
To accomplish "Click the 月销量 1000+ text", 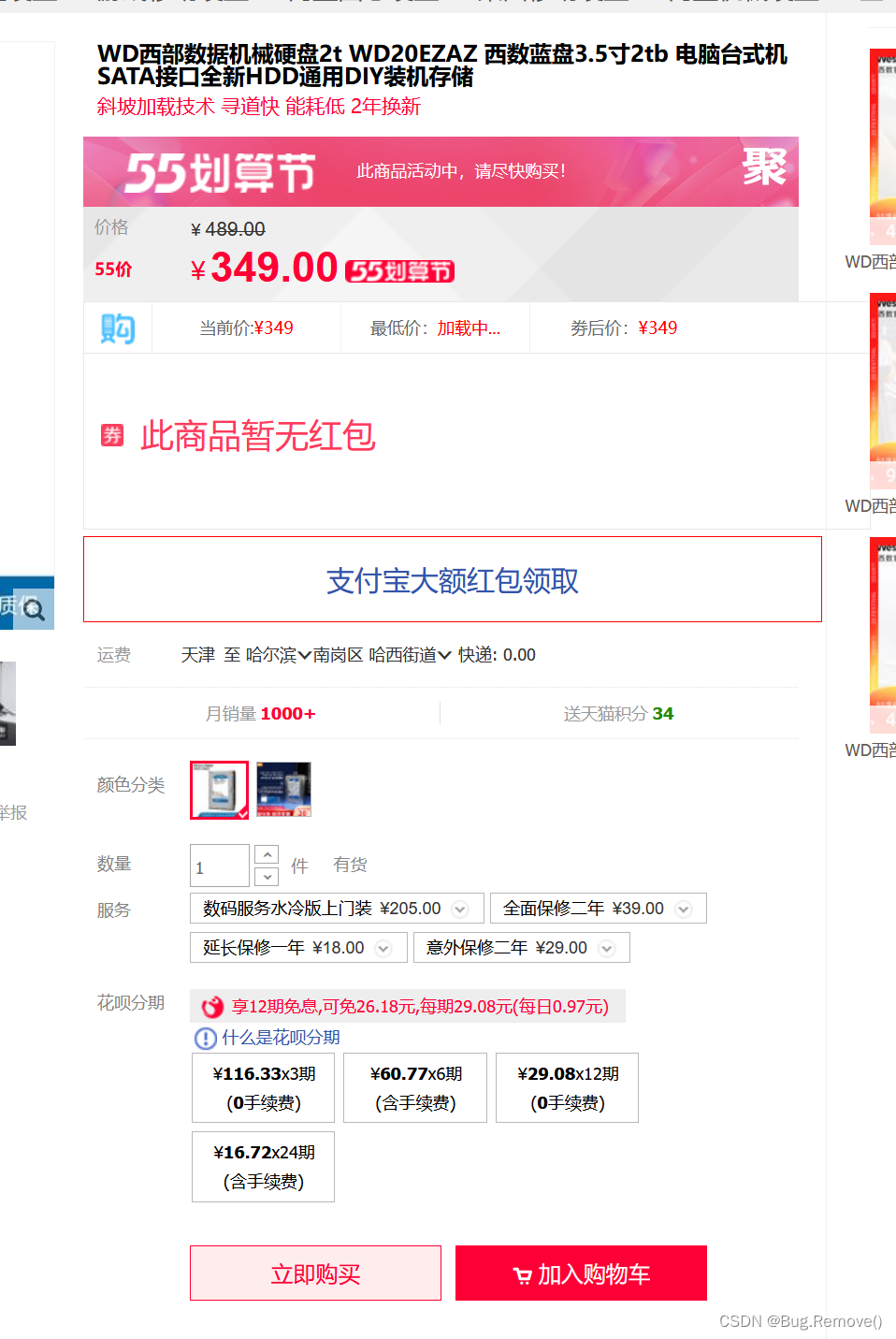I will pos(261,714).
